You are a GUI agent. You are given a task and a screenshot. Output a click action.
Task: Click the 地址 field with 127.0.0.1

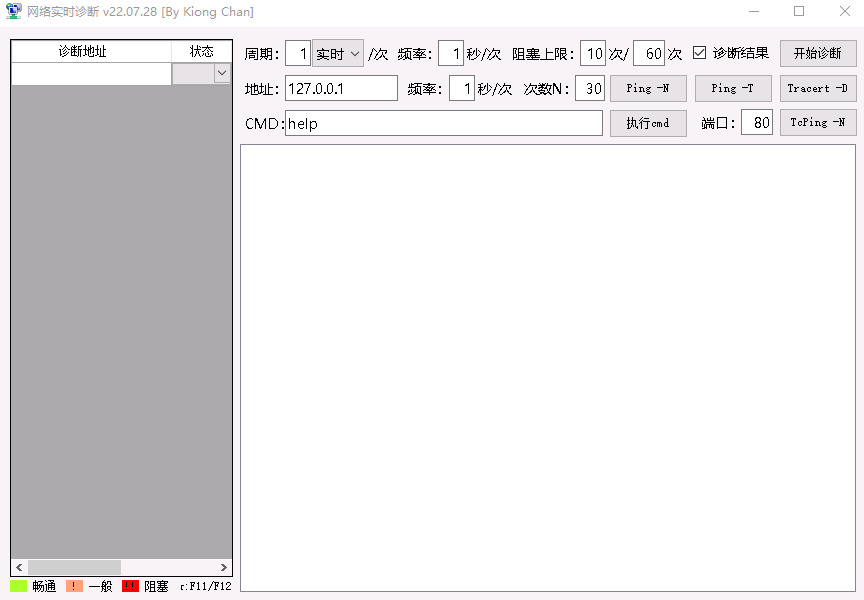(341, 88)
